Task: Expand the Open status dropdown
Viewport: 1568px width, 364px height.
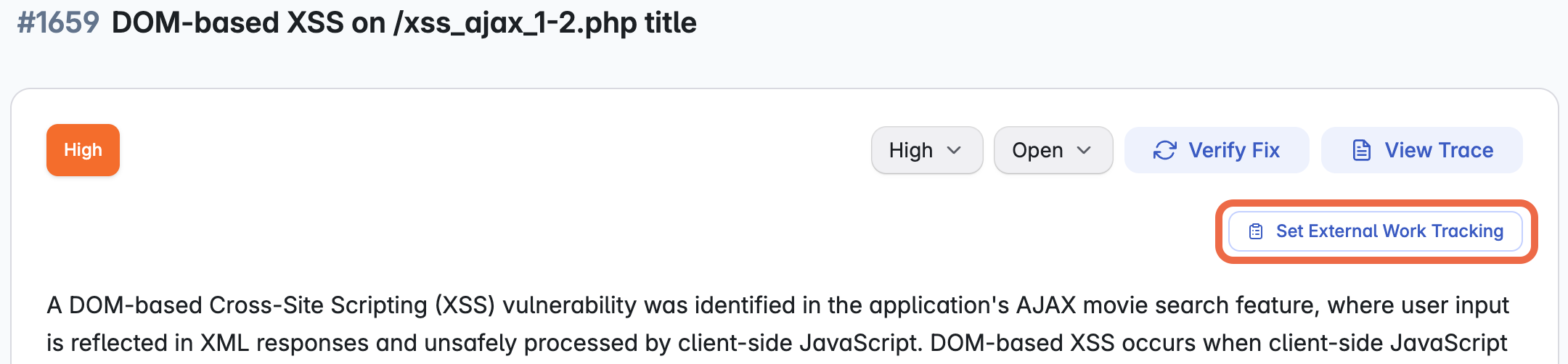Action: pyautogui.click(x=1053, y=150)
